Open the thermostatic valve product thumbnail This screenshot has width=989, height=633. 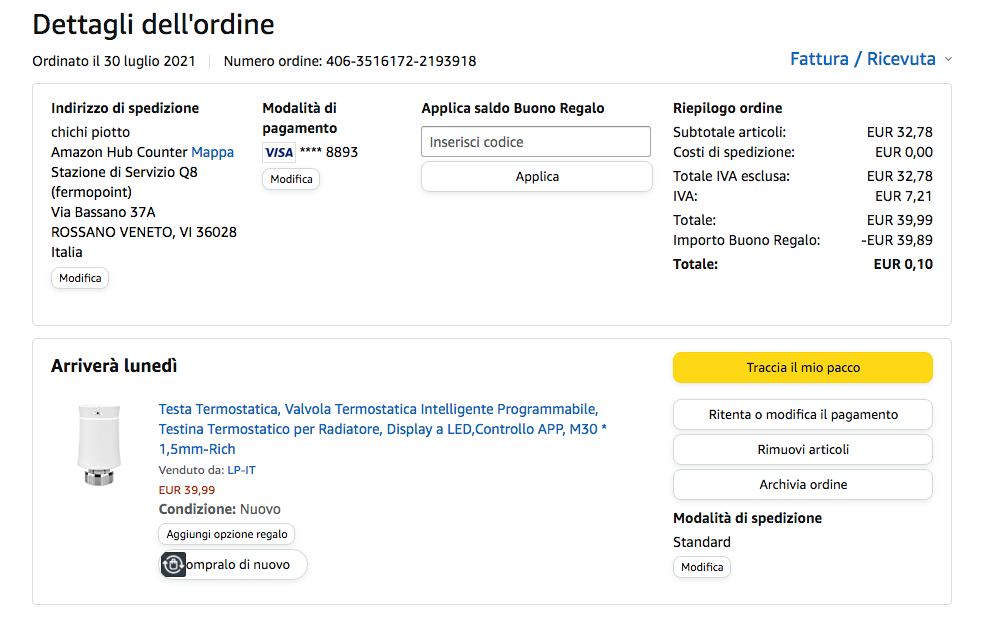click(99, 444)
